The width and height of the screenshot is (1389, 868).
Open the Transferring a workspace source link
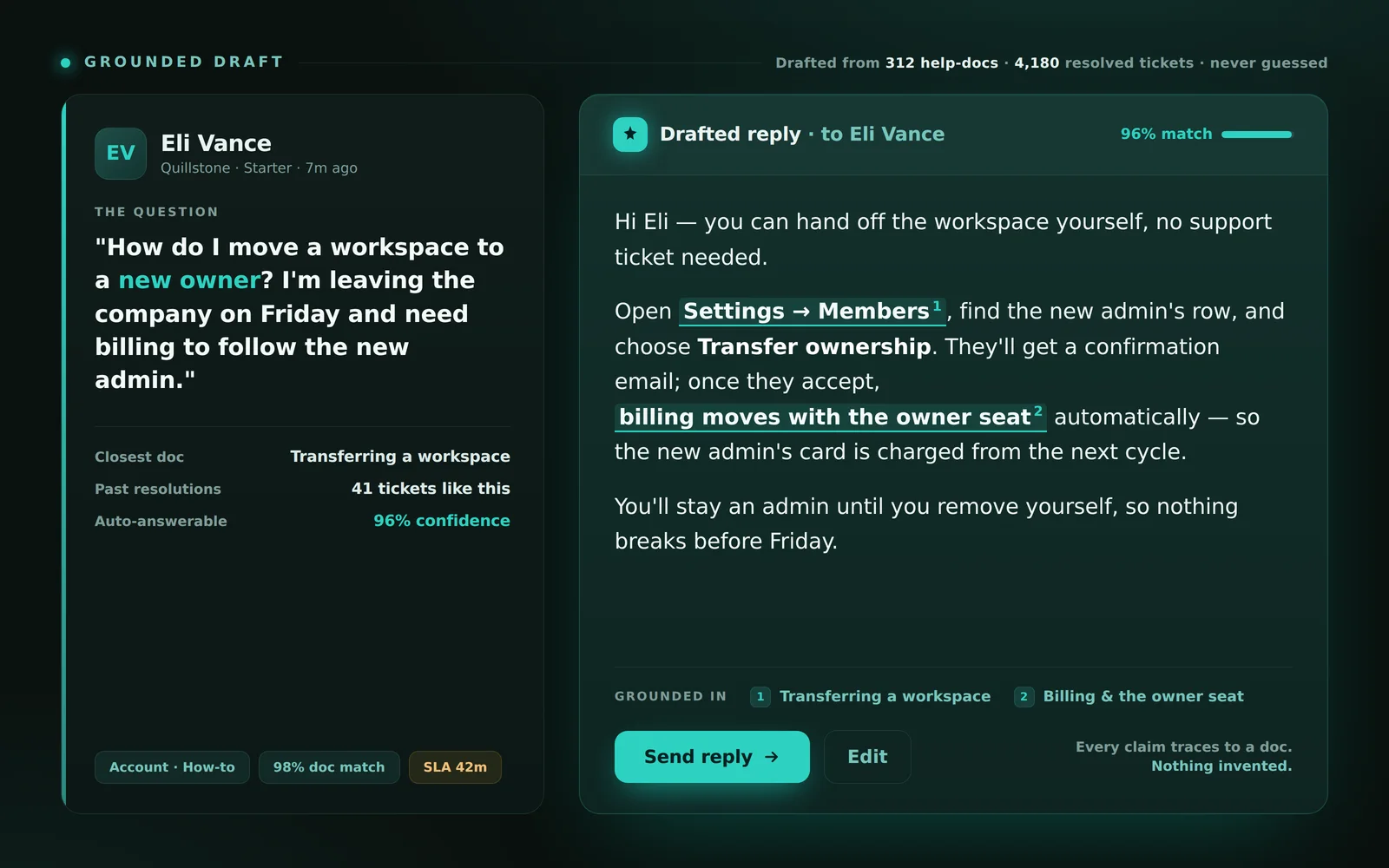tap(885, 696)
